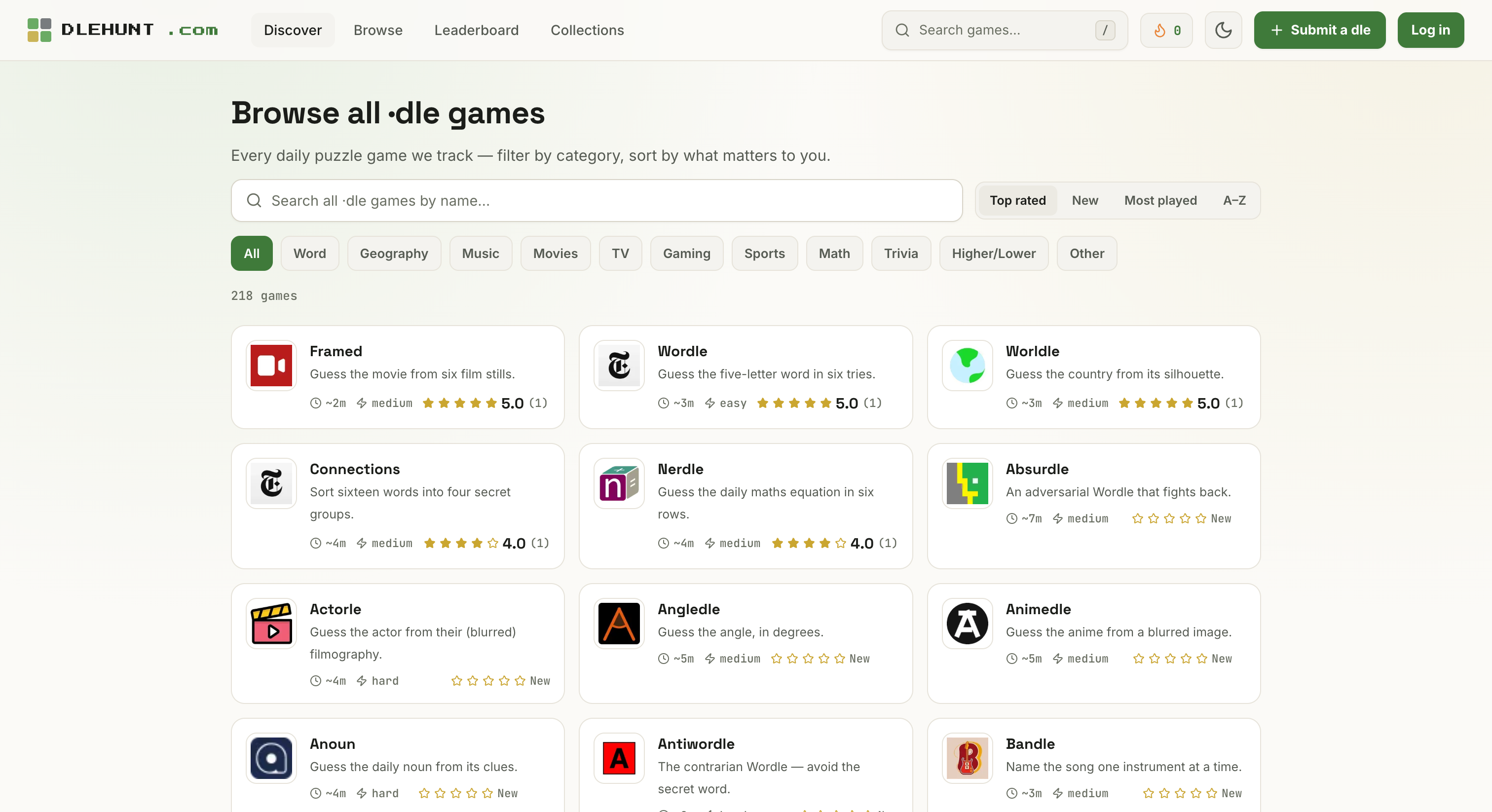
Task: Open the Anoun game icon
Action: point(271,758)
